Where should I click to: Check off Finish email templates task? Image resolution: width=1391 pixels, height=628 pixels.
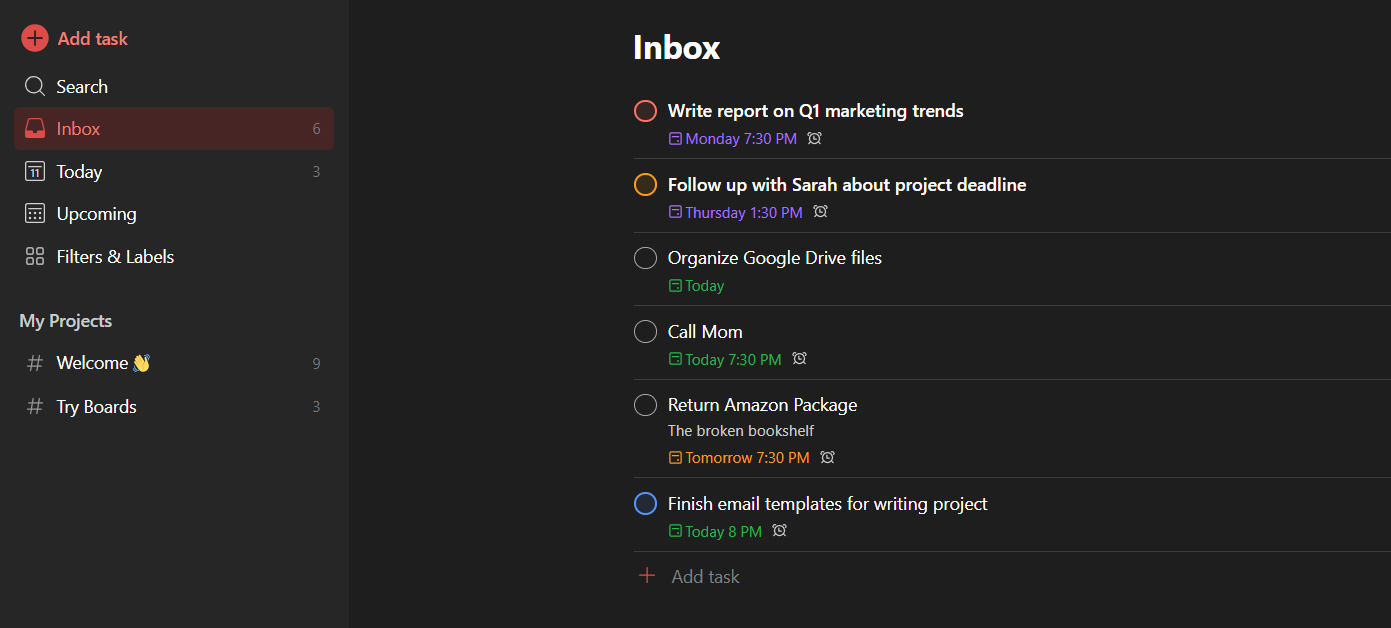[x=645, y=503]
